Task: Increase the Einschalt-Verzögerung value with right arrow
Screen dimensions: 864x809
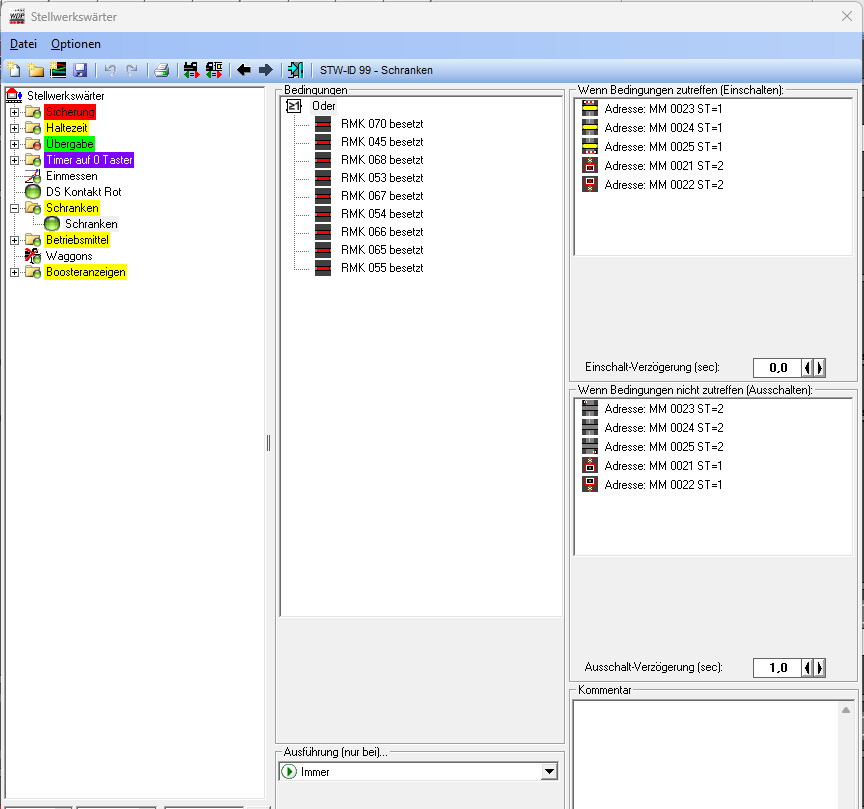Action: pos(821,368)
